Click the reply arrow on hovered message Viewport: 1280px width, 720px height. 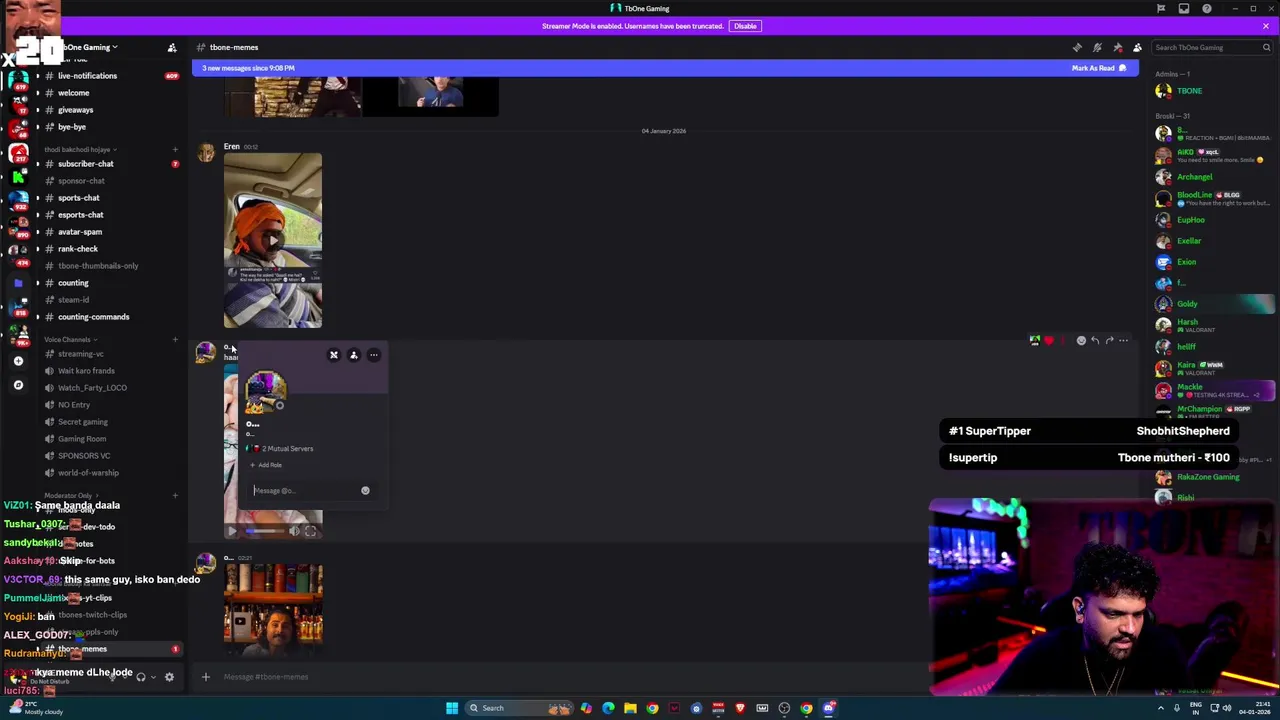click(1095, 341)
